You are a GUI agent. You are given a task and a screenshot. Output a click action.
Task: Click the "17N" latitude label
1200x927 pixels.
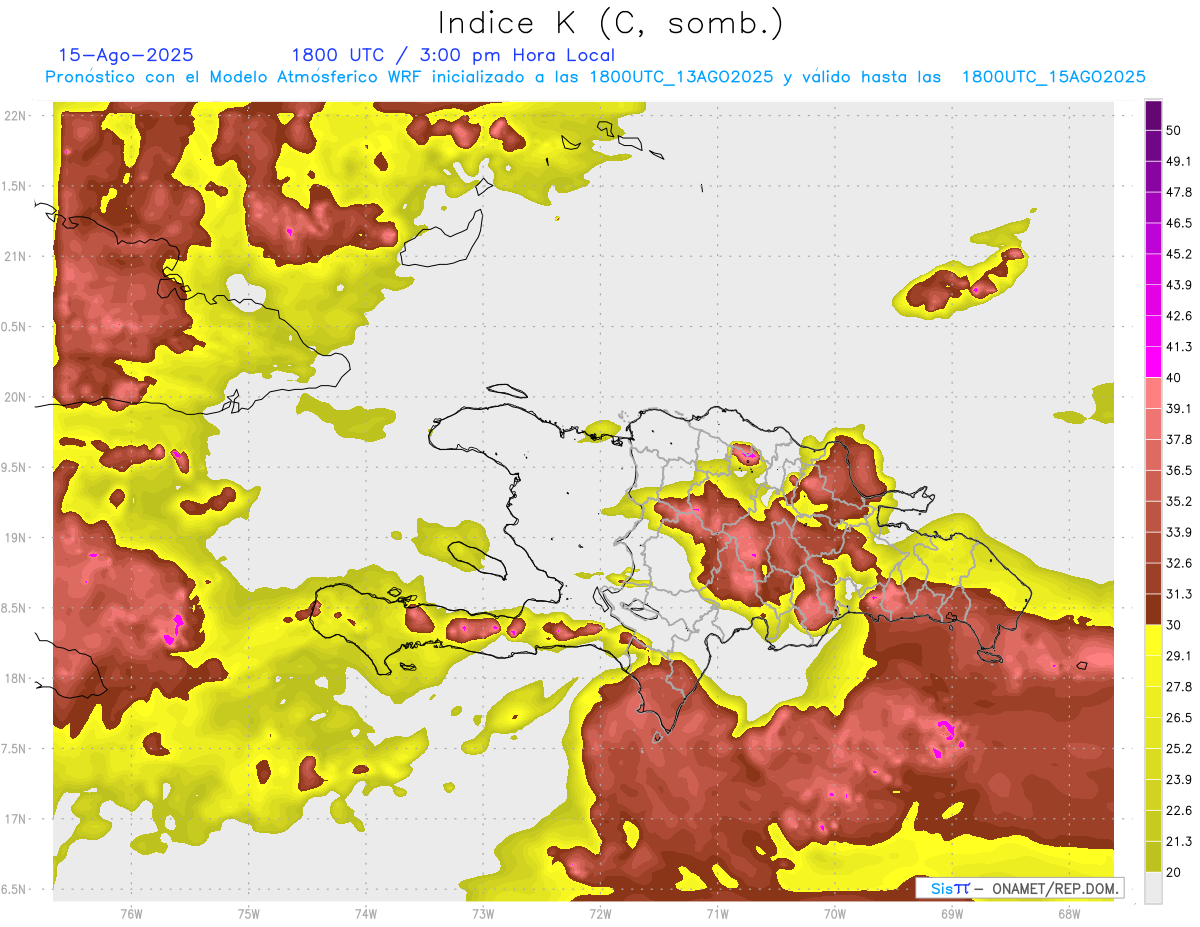(16, 819)
